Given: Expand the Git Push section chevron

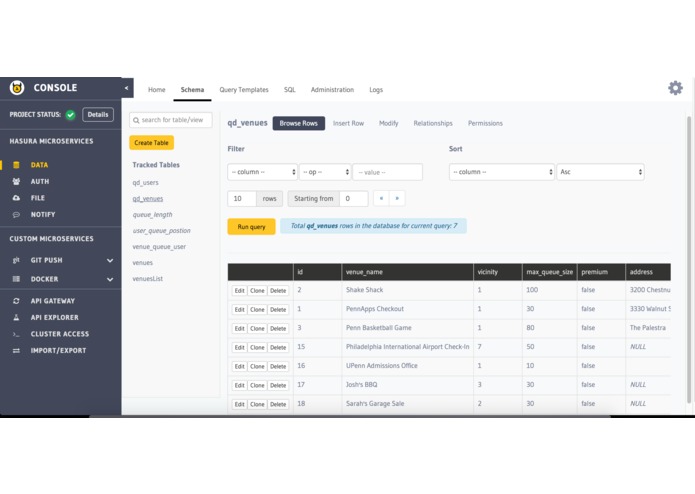Looking at the screenshot, I should 110,261.
